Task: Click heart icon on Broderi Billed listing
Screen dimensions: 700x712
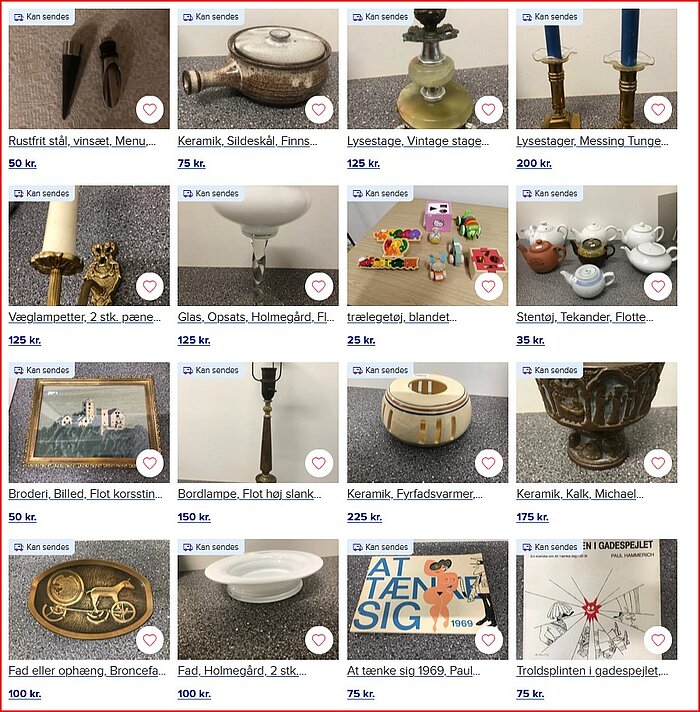Action: tap(150, 463)
